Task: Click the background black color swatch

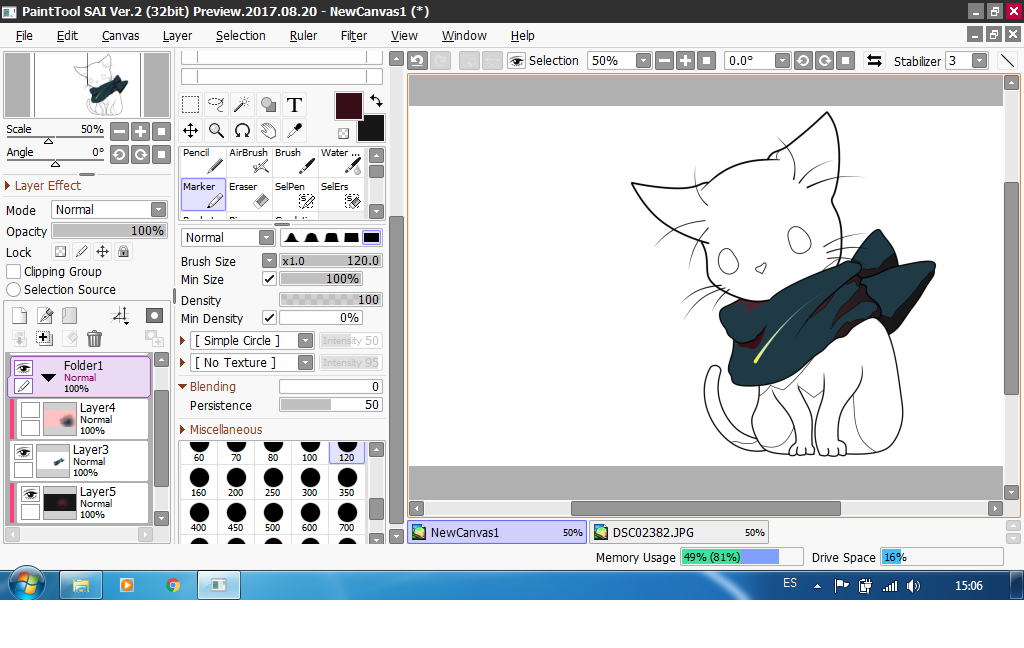Action: [373, 130]
